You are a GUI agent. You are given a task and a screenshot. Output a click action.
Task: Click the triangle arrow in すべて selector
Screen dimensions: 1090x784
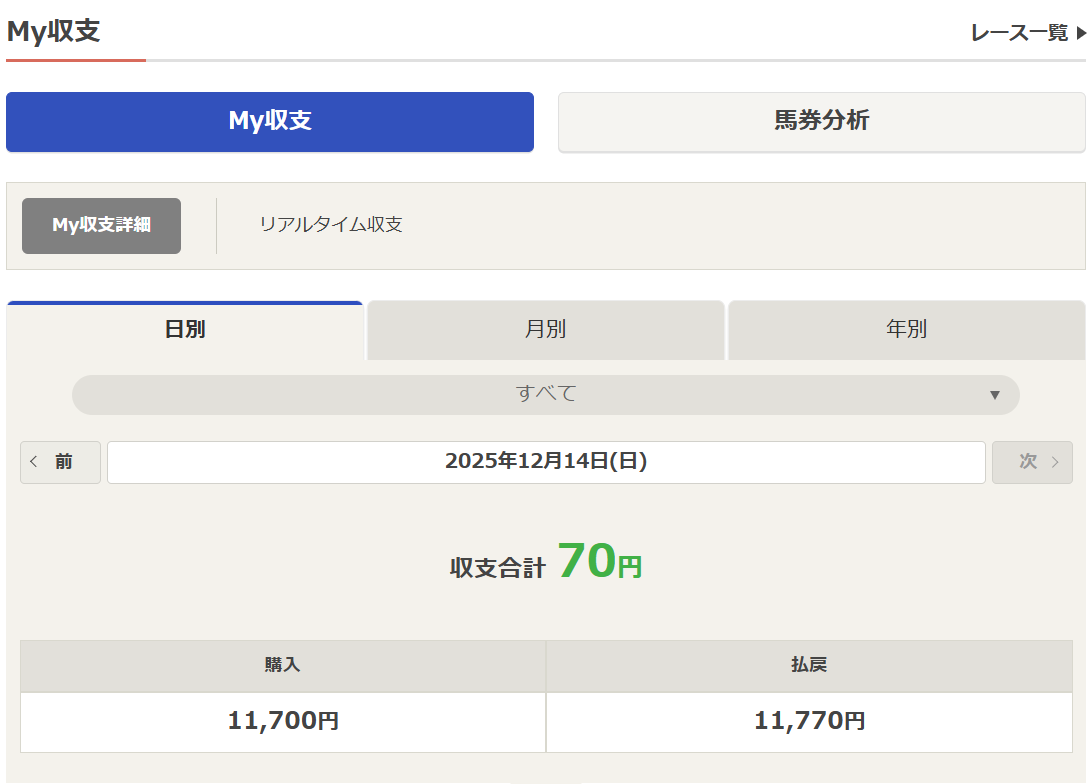pyautogui.click(x=994, y=395)
